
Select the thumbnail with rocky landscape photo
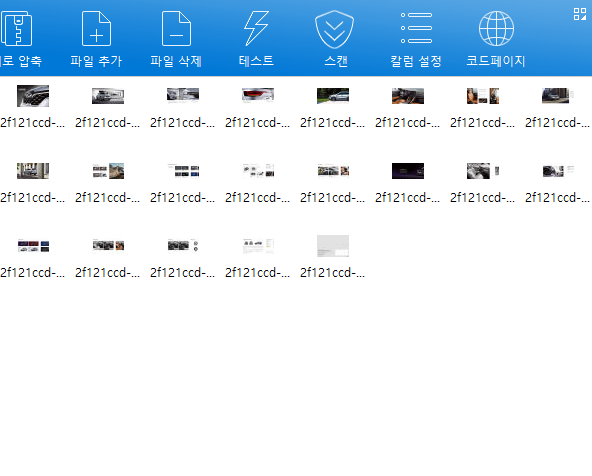point(108,171)
